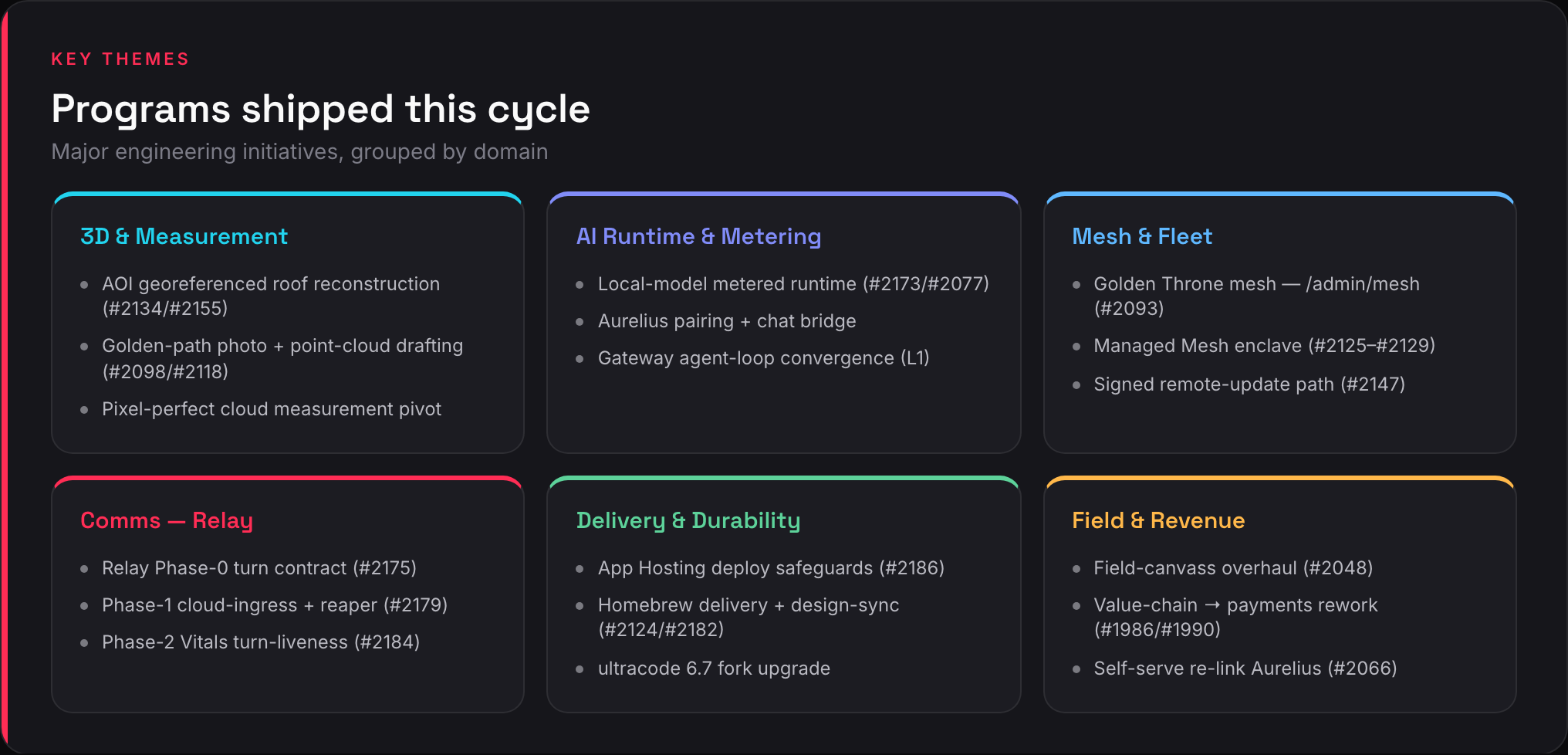Select Gateway agent-loop convergence (L1) entry

[763, 358]
